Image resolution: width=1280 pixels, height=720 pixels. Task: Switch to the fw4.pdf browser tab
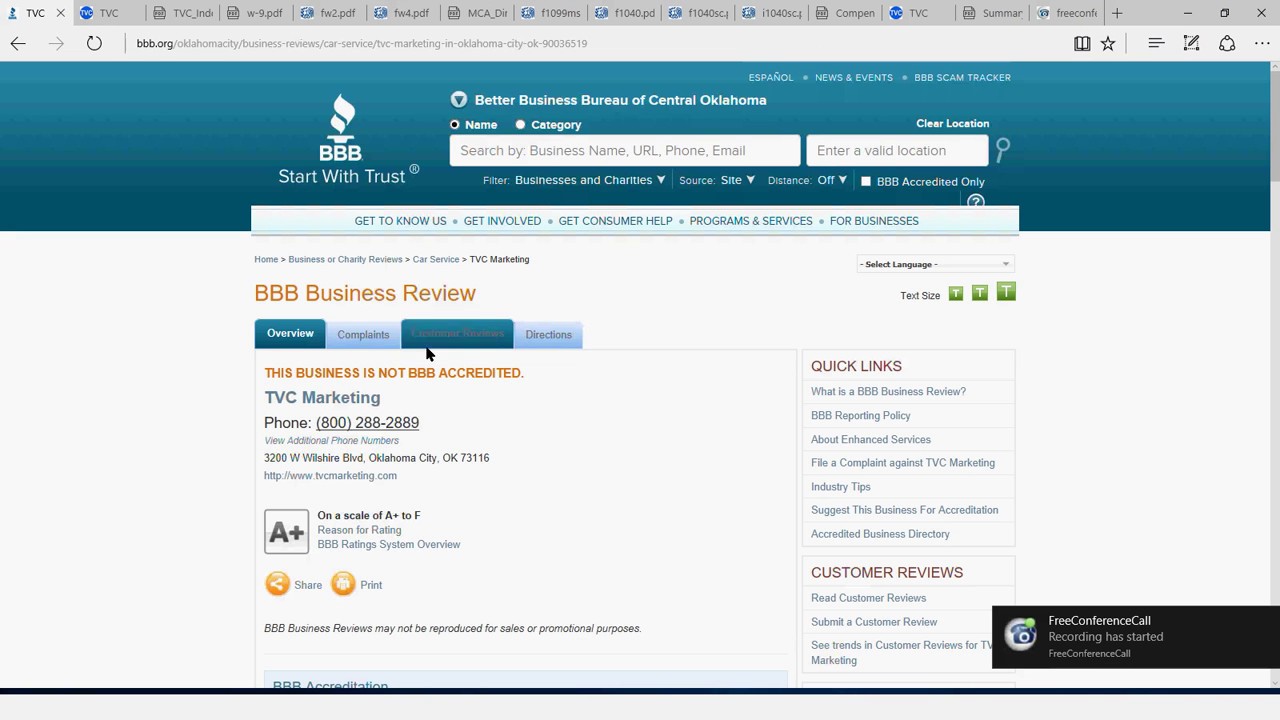[x=402, y=13]
